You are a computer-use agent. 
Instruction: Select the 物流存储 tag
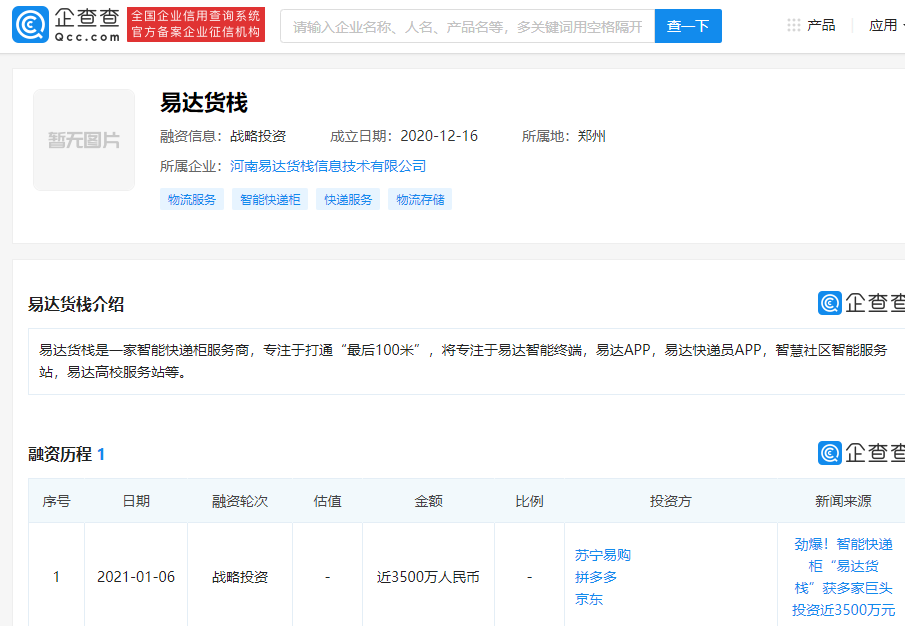tap(420, 200)
